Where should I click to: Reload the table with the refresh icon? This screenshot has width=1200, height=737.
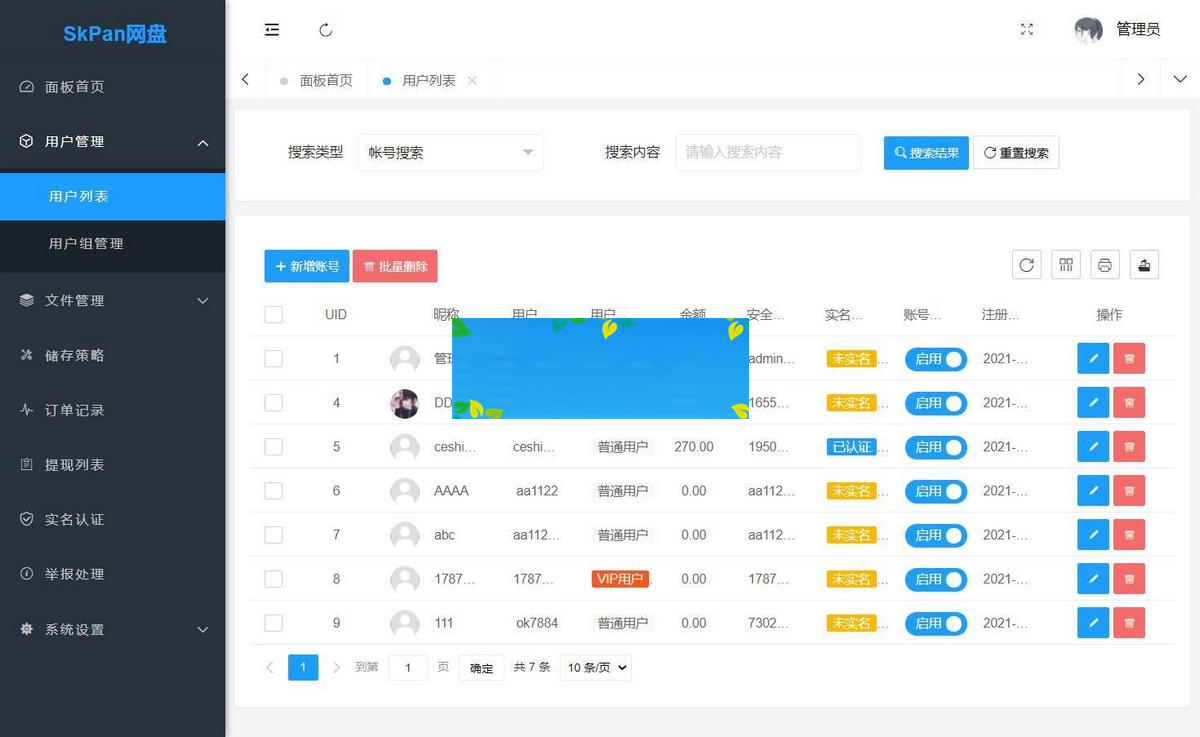(1026, 264)
